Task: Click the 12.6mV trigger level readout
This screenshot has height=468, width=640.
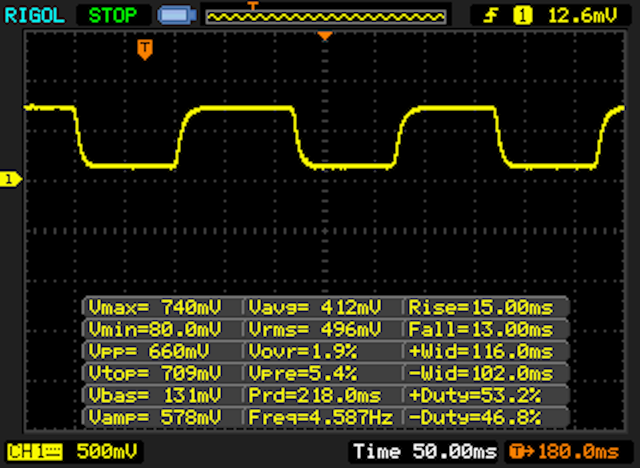Action: 582,16
